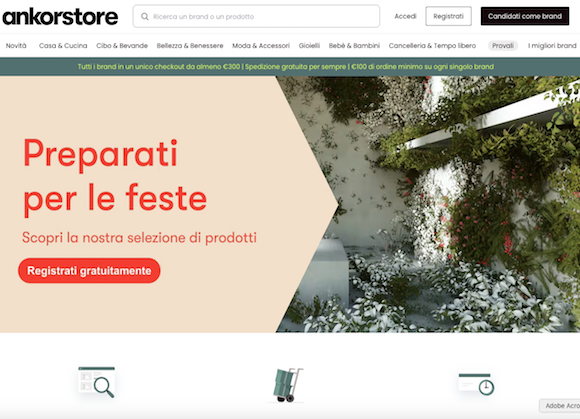Click the delivery hand truck icon
580x419 pixels.
(x=287, y=385)
